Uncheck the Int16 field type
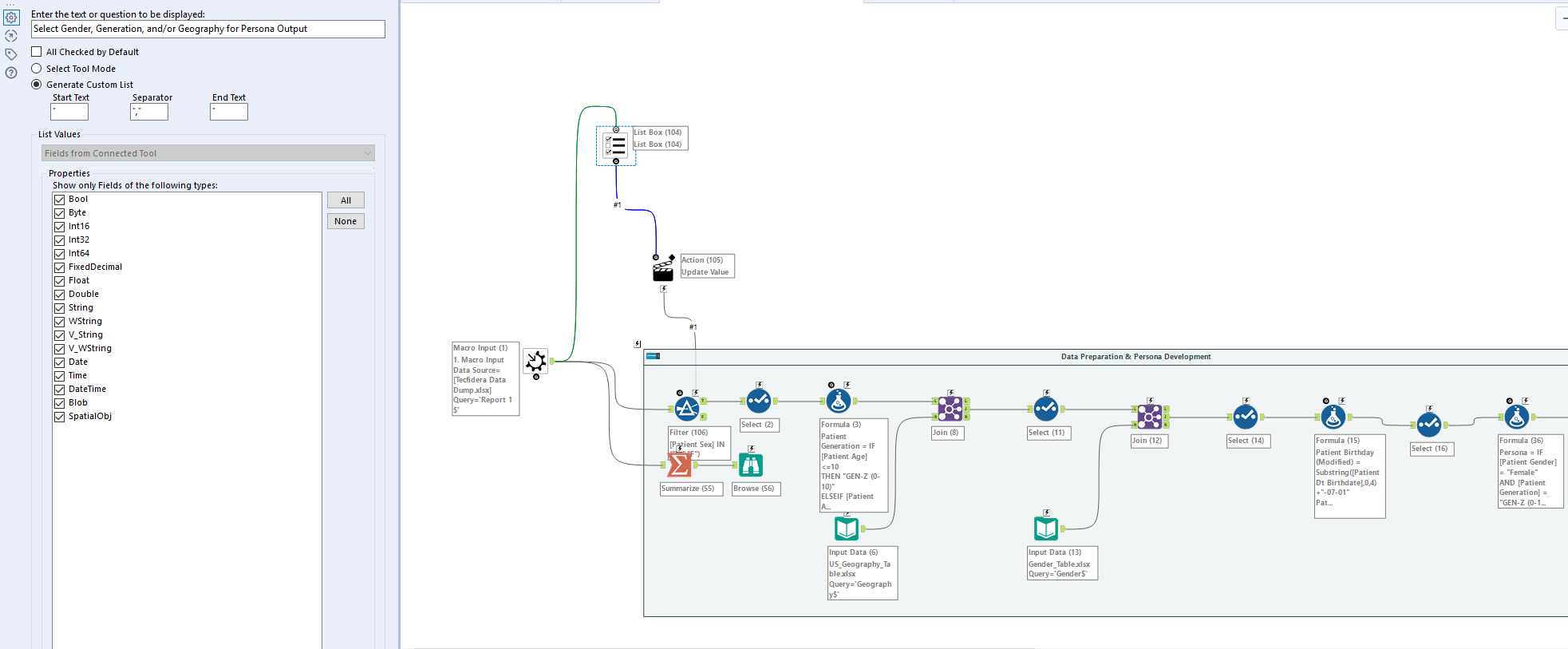 60,227
